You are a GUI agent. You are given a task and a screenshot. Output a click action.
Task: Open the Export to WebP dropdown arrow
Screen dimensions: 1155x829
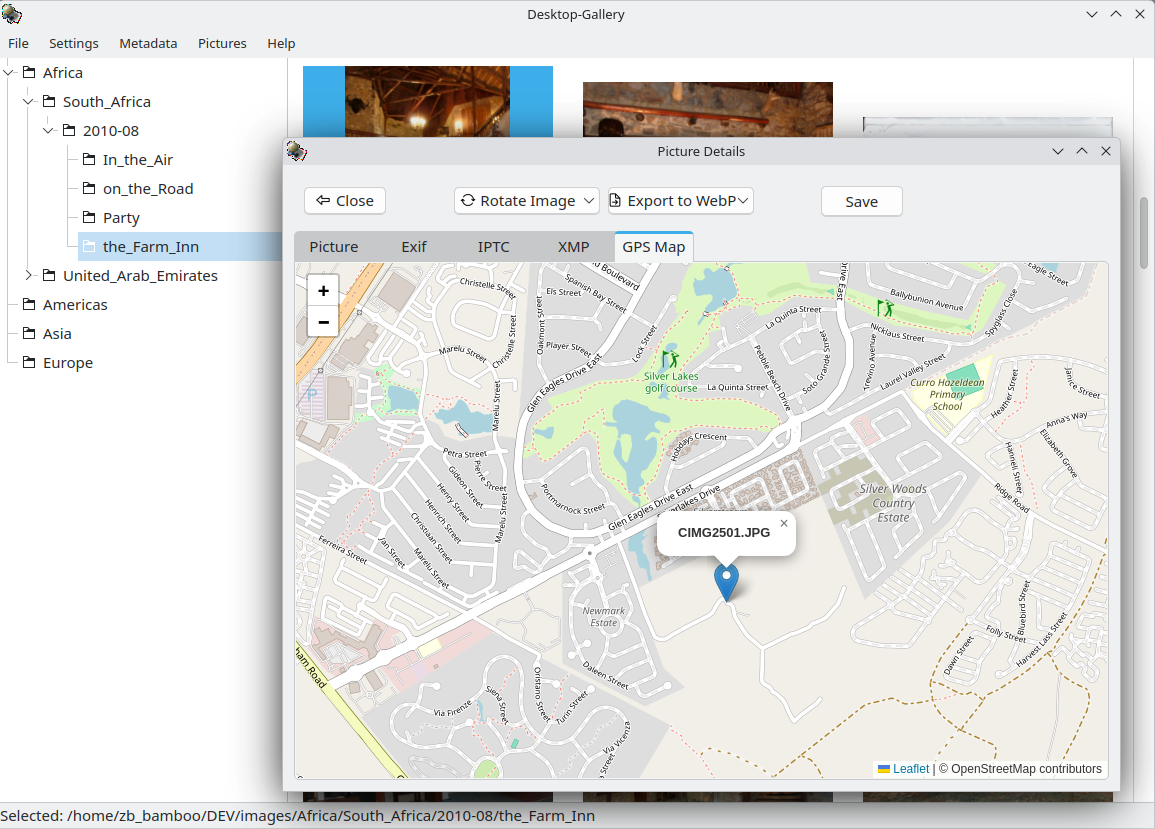tap(743, 200)
